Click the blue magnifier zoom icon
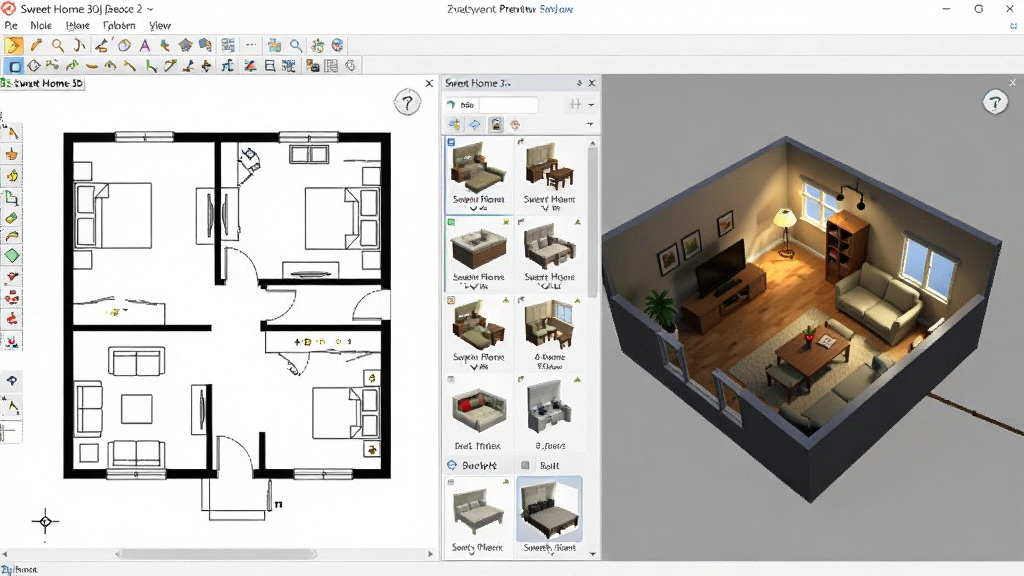The image size is (1024, 576). tap(296, 45)
